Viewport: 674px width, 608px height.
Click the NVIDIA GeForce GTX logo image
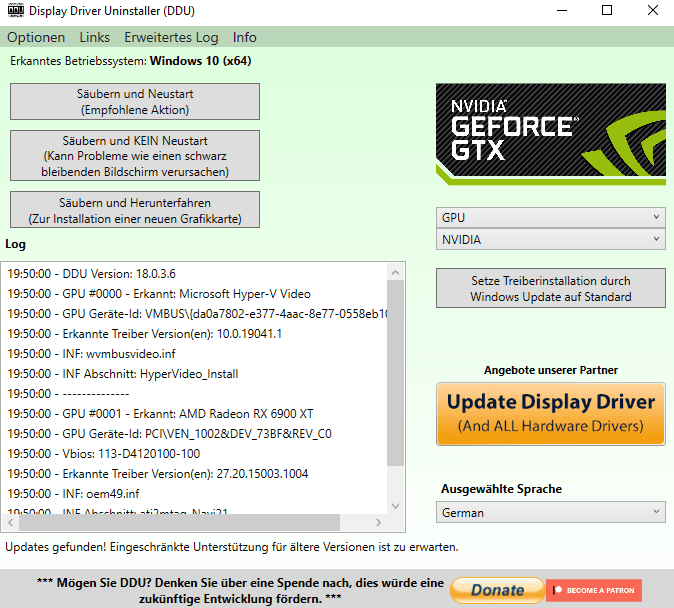click(x=551, y=134)
